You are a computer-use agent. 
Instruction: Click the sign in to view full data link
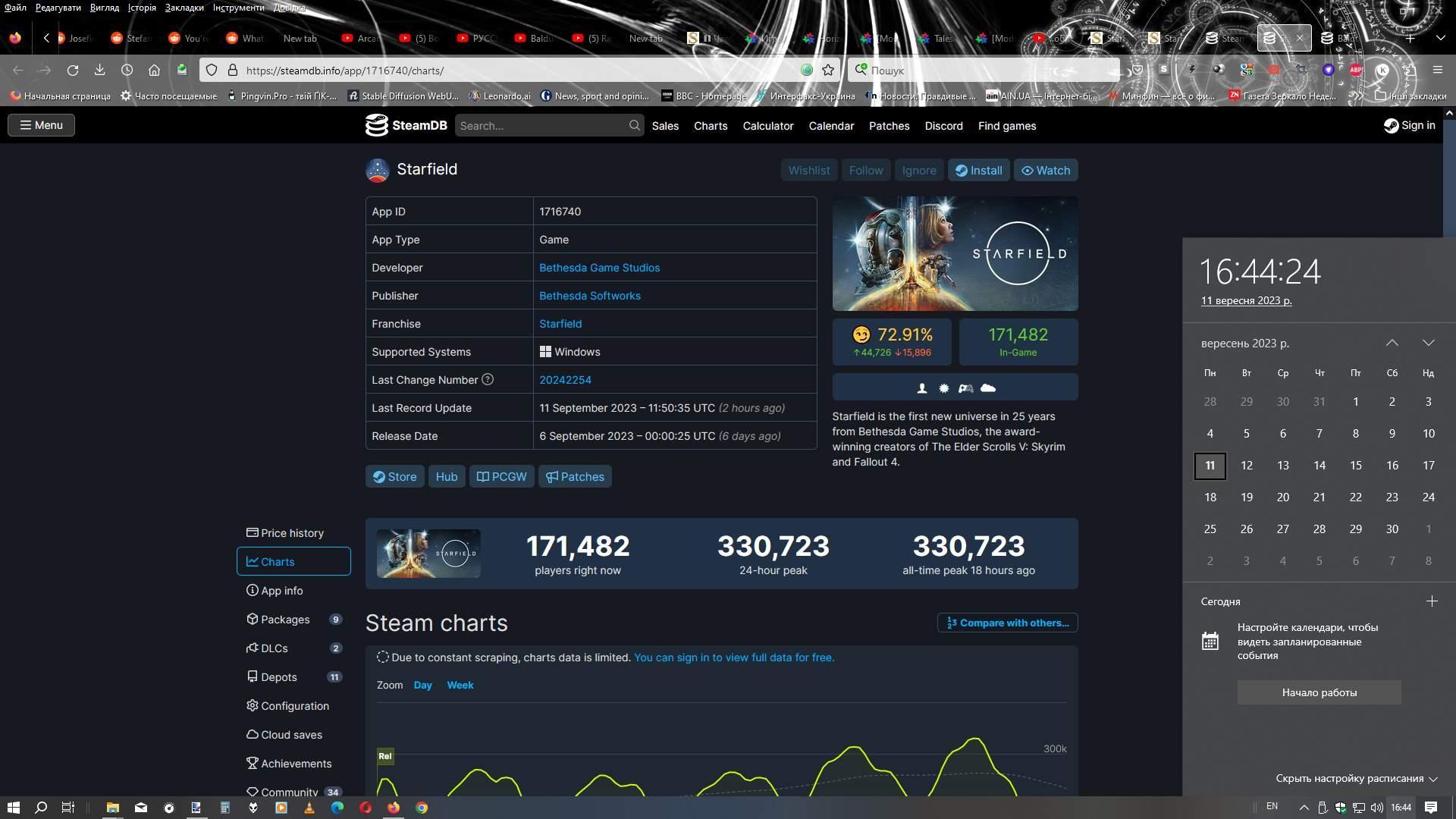tap(734, 657)
